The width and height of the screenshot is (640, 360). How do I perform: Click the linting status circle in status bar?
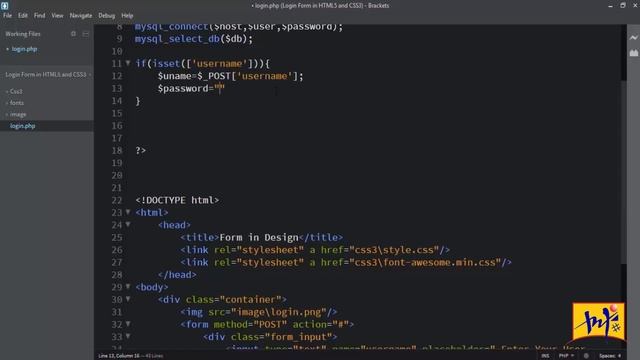[x=586, y=356]
